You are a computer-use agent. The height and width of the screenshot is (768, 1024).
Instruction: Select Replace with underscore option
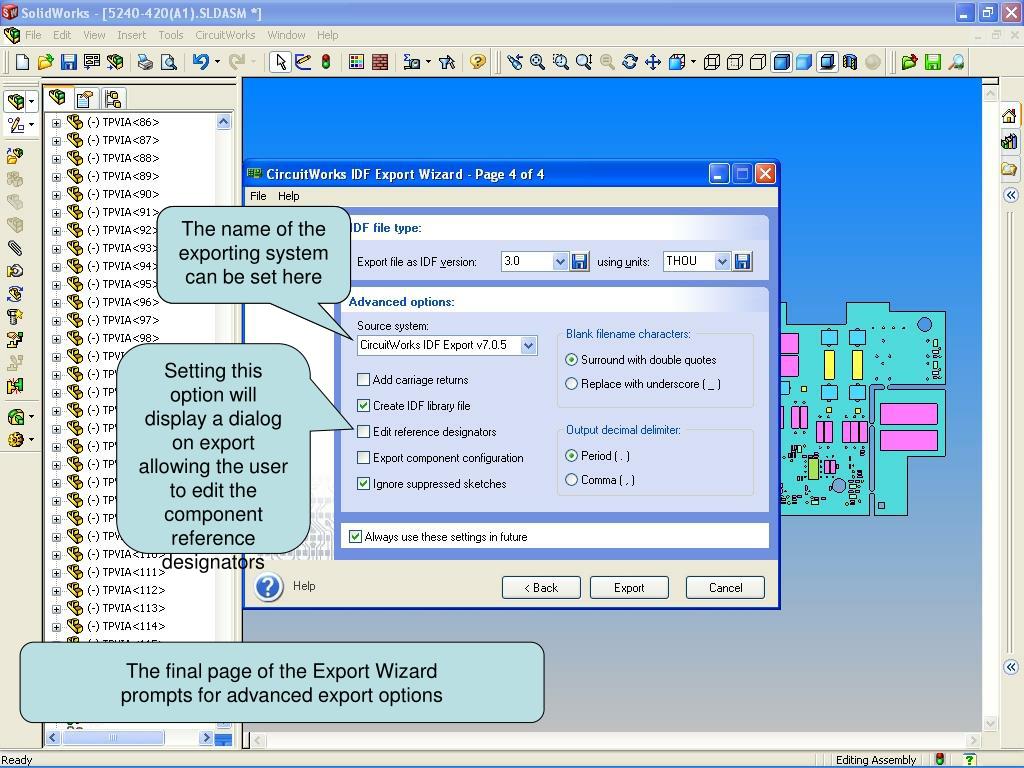[571, 384]
